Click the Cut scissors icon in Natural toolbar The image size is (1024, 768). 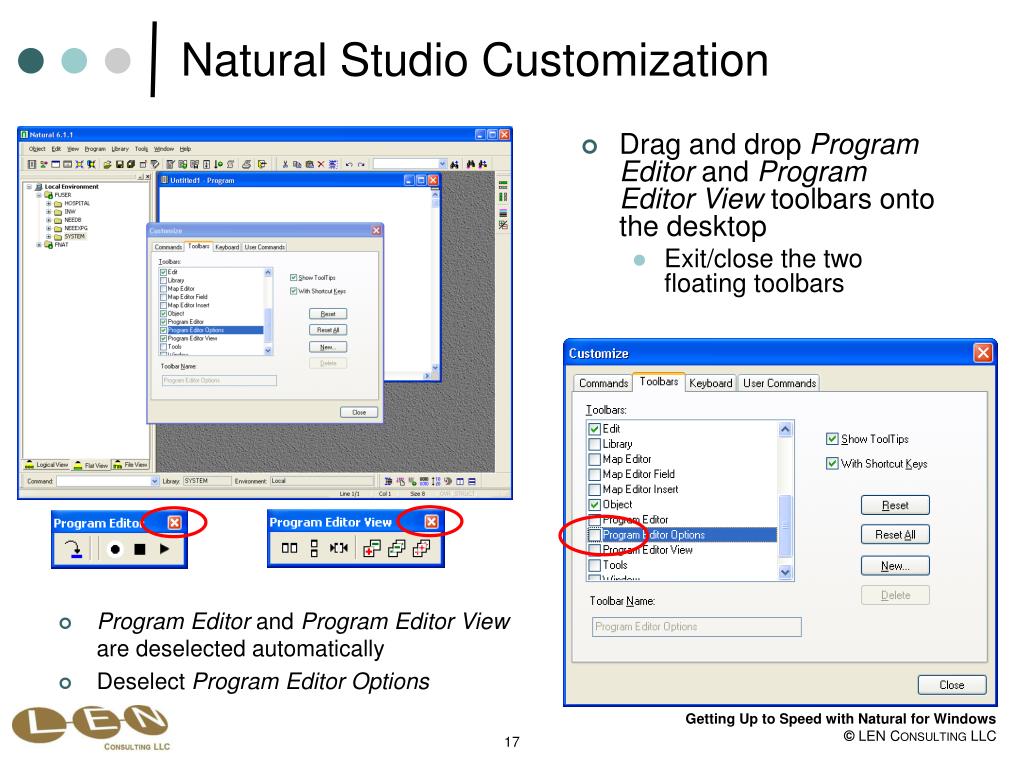tap(285, 164)
